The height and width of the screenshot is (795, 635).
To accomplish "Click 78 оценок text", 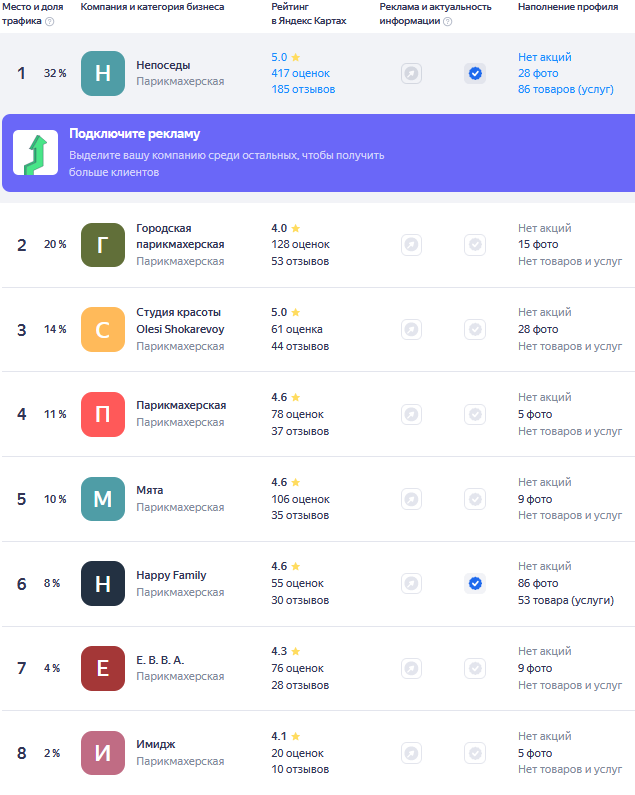I will (x=297, y=414).
